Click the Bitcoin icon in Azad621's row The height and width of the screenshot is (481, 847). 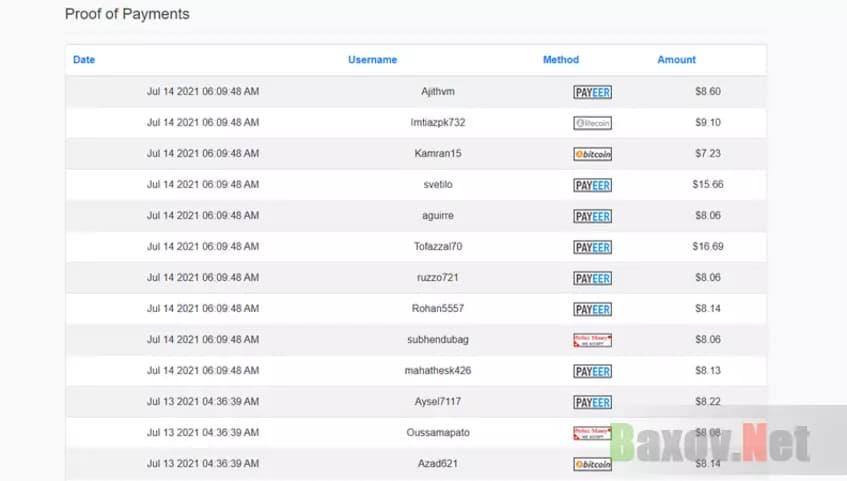point(592,464)
